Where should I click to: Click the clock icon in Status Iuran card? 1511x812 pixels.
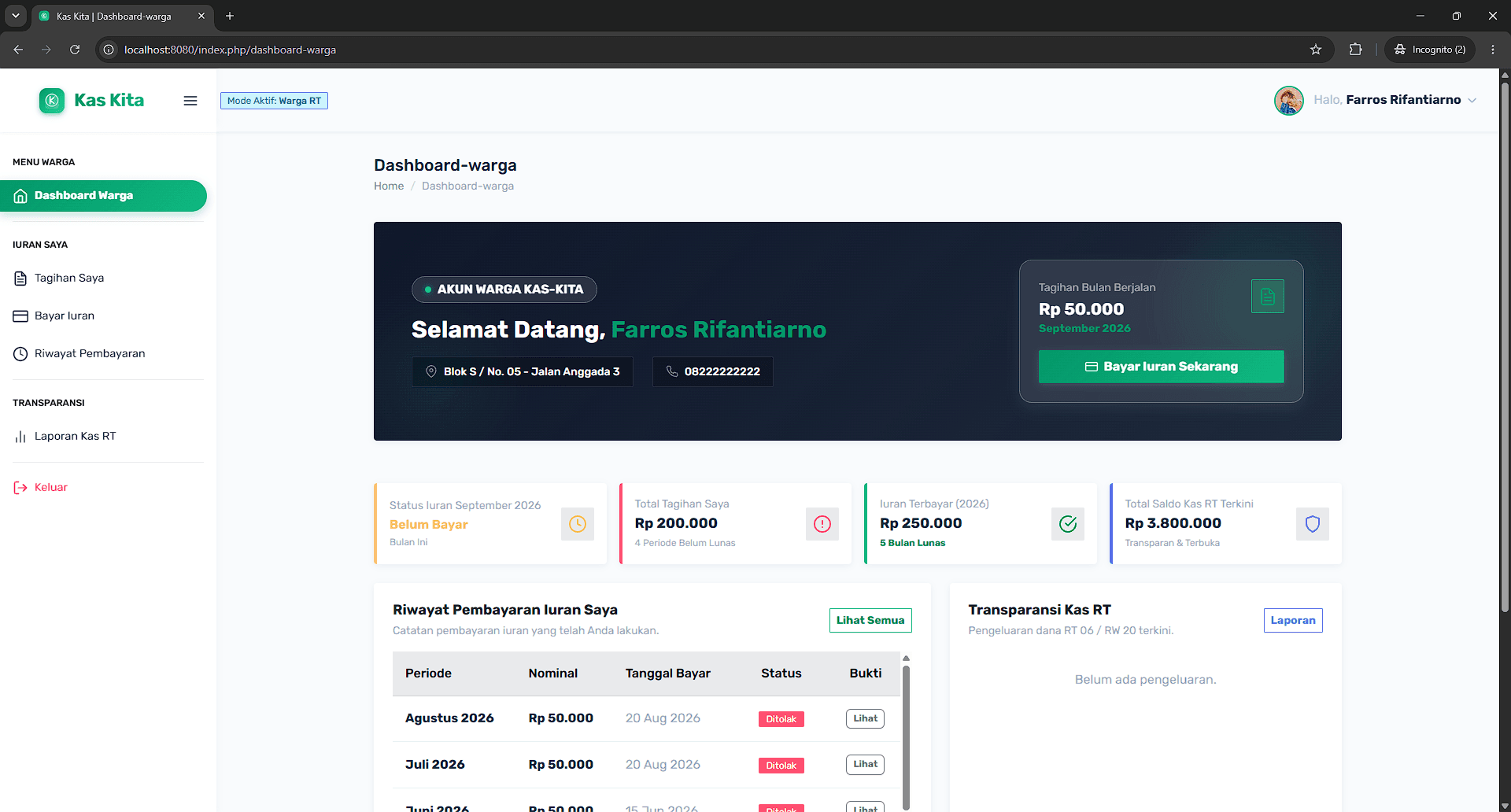pyautogui.click(x=578, y=524)
